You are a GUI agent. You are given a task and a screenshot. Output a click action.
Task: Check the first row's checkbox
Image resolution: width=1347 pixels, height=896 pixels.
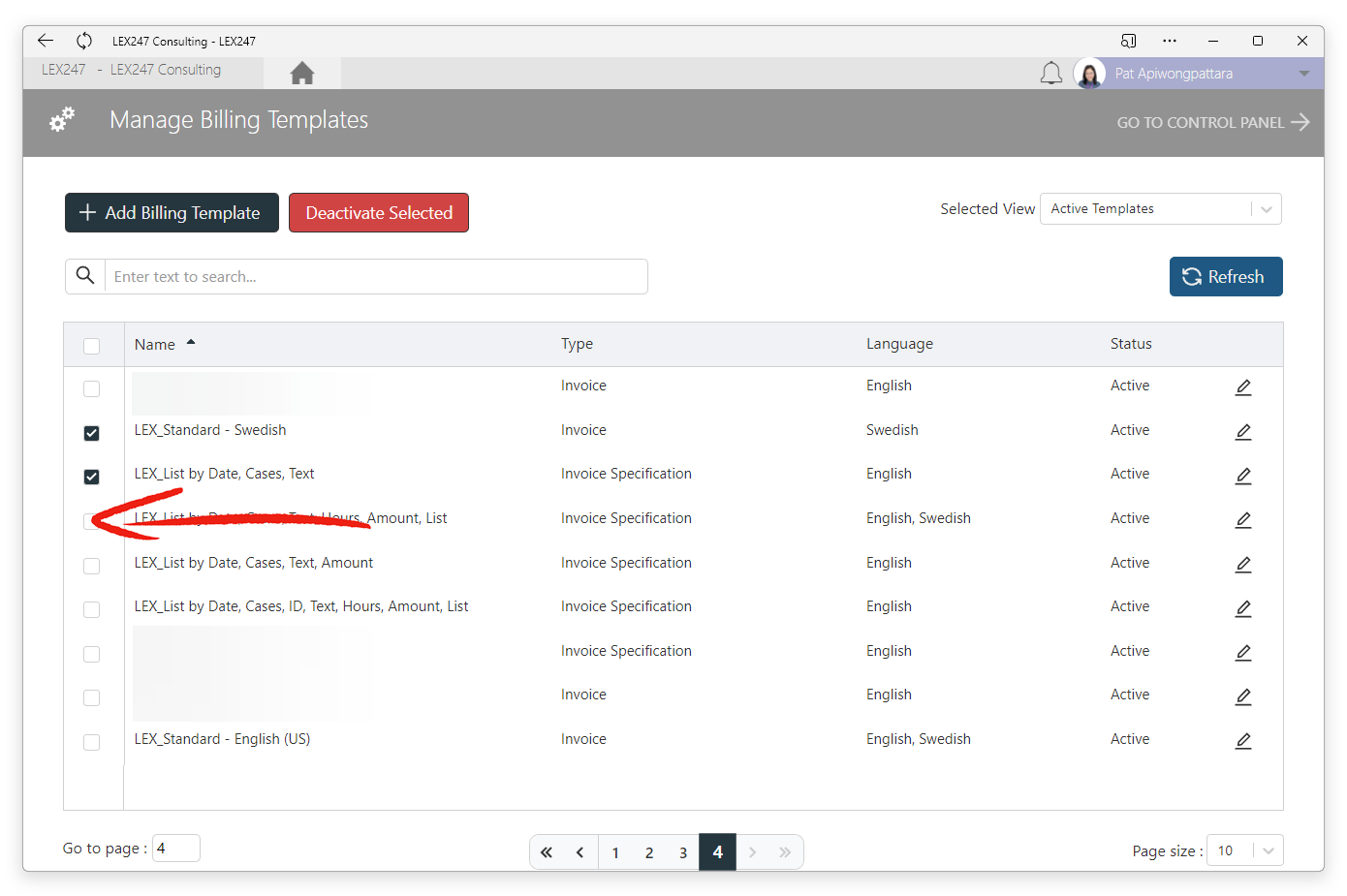tap(92, 388)
